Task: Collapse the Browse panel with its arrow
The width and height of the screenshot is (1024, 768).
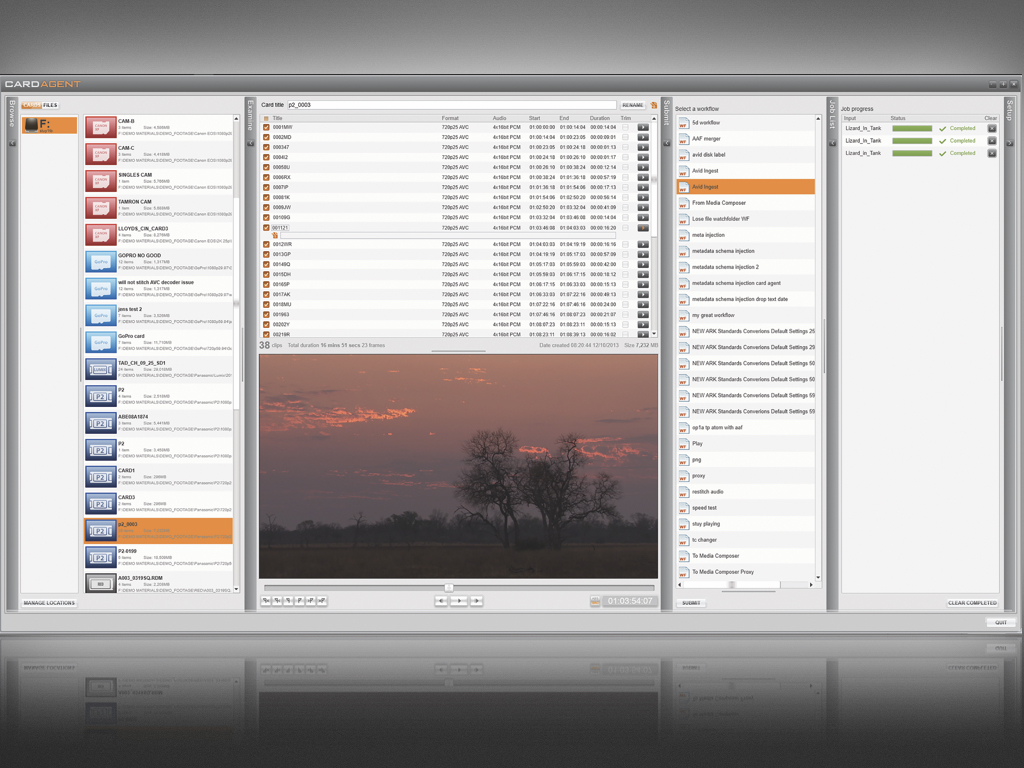Action: click(13, 144)
